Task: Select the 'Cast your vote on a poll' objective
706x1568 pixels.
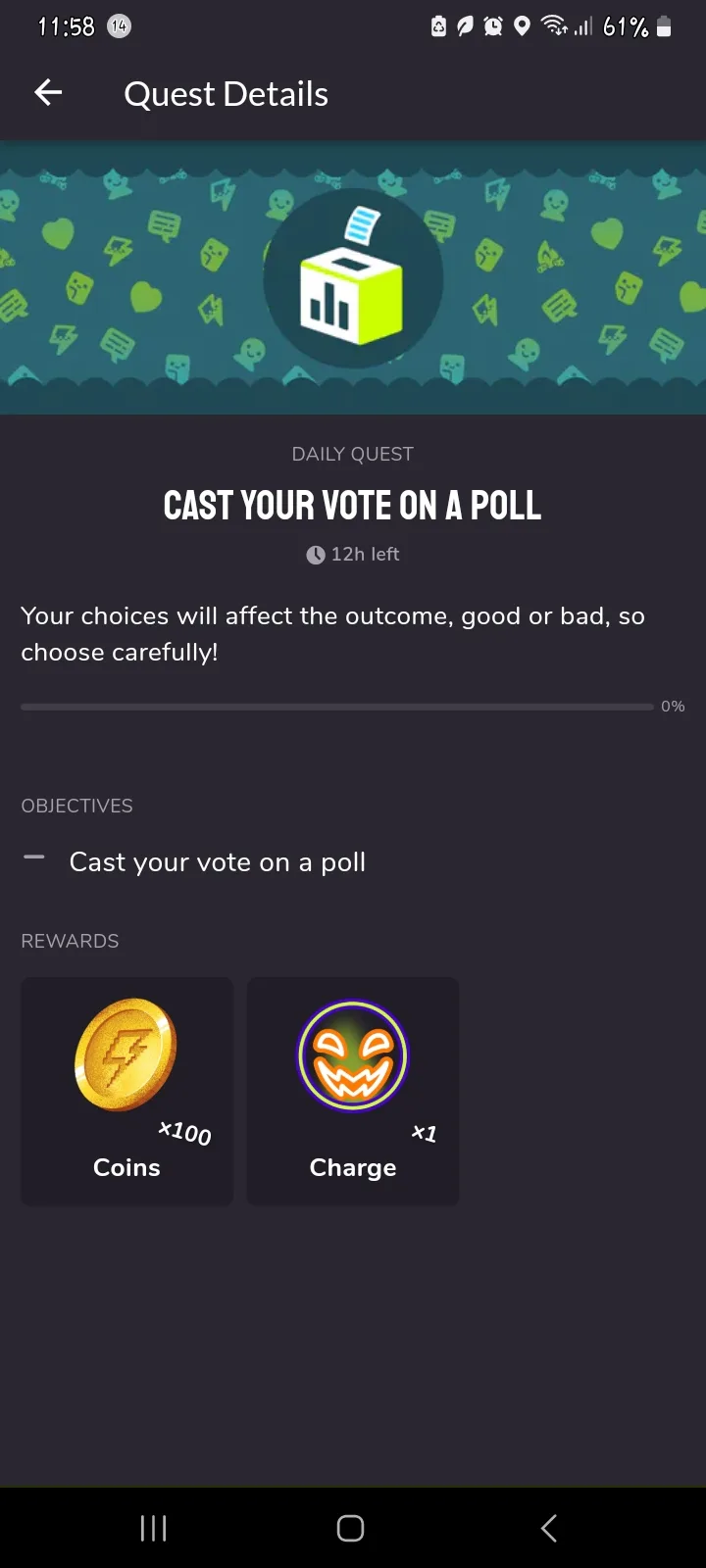Action: pos(218,862)
